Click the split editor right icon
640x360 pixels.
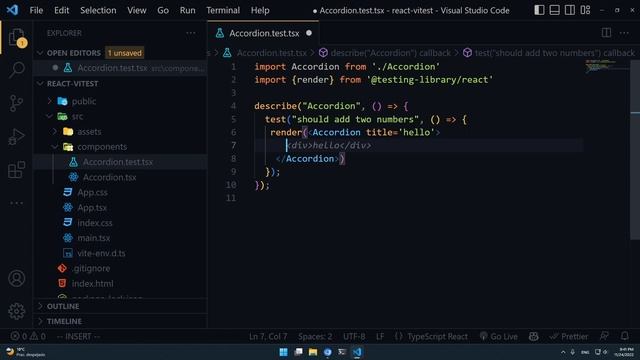pyautogui.click(x=606, y=33)
